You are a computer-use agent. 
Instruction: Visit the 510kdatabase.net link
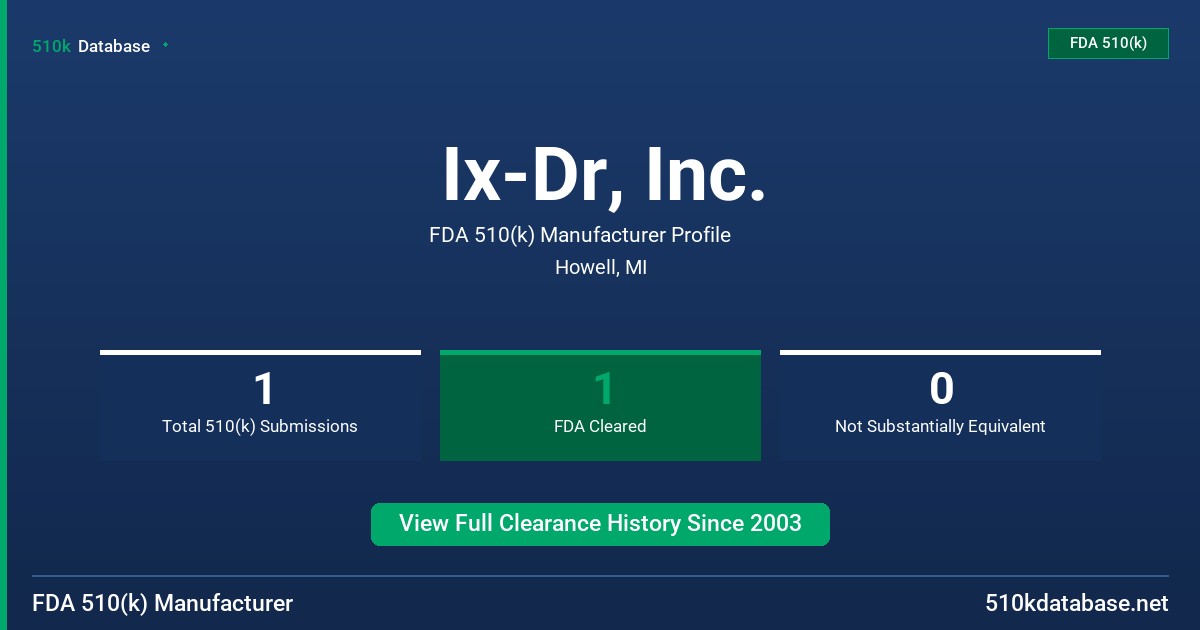pyautogui.click(x=1077, y=603)
